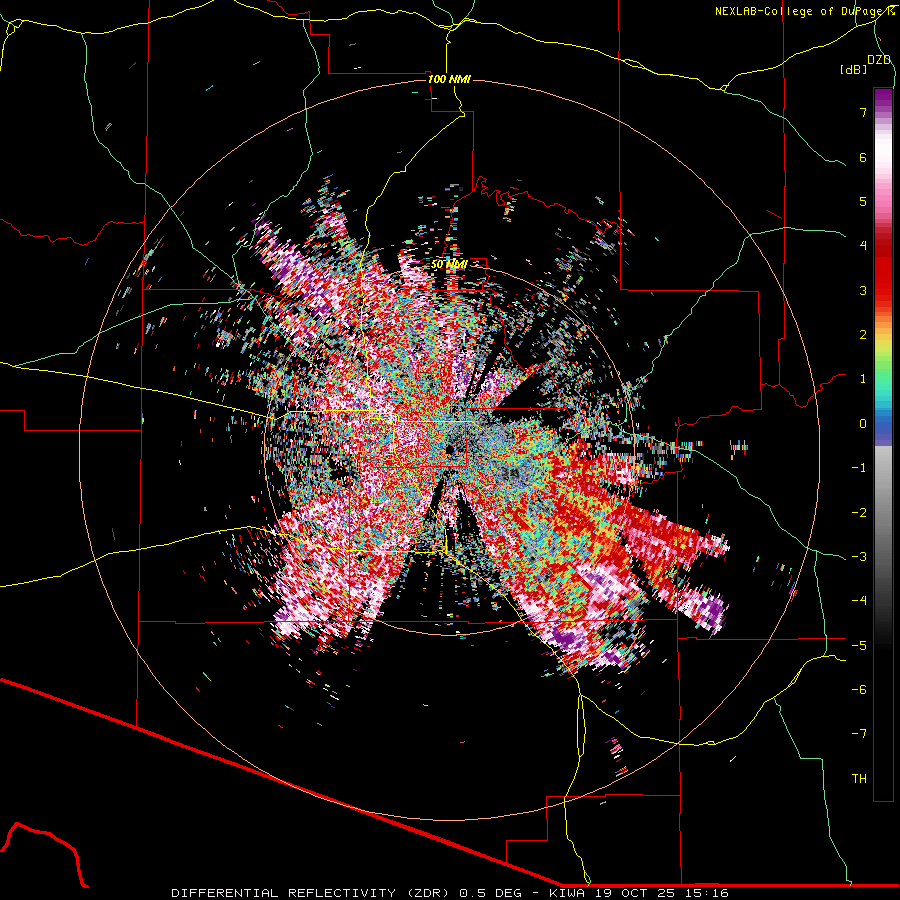Click the 7 value on the color scale

(863, 112)
